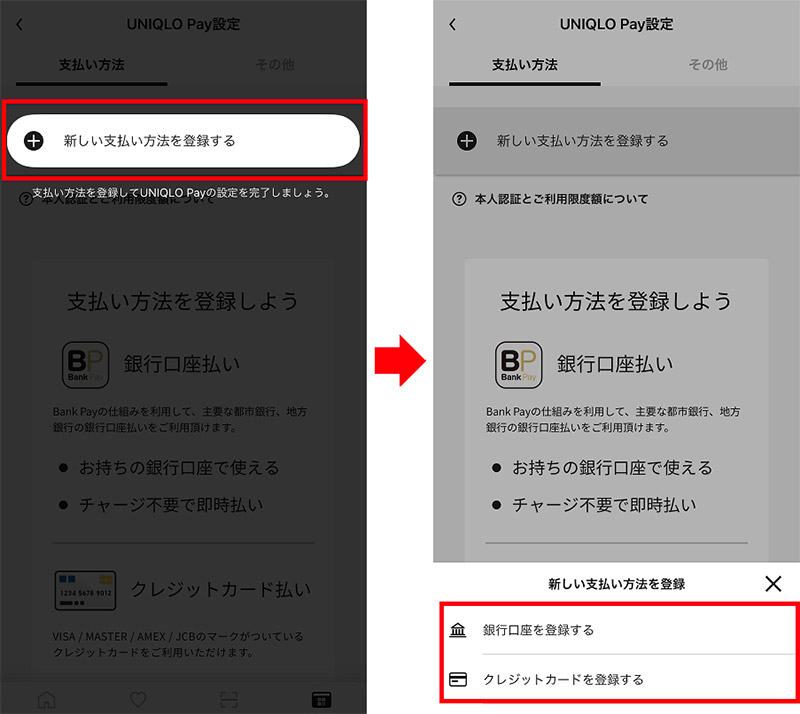This screenshot has width=800, height=714.
Task: Tap the 支払い方法を登録しよう heading on the right screen
Action: (616, 301)
